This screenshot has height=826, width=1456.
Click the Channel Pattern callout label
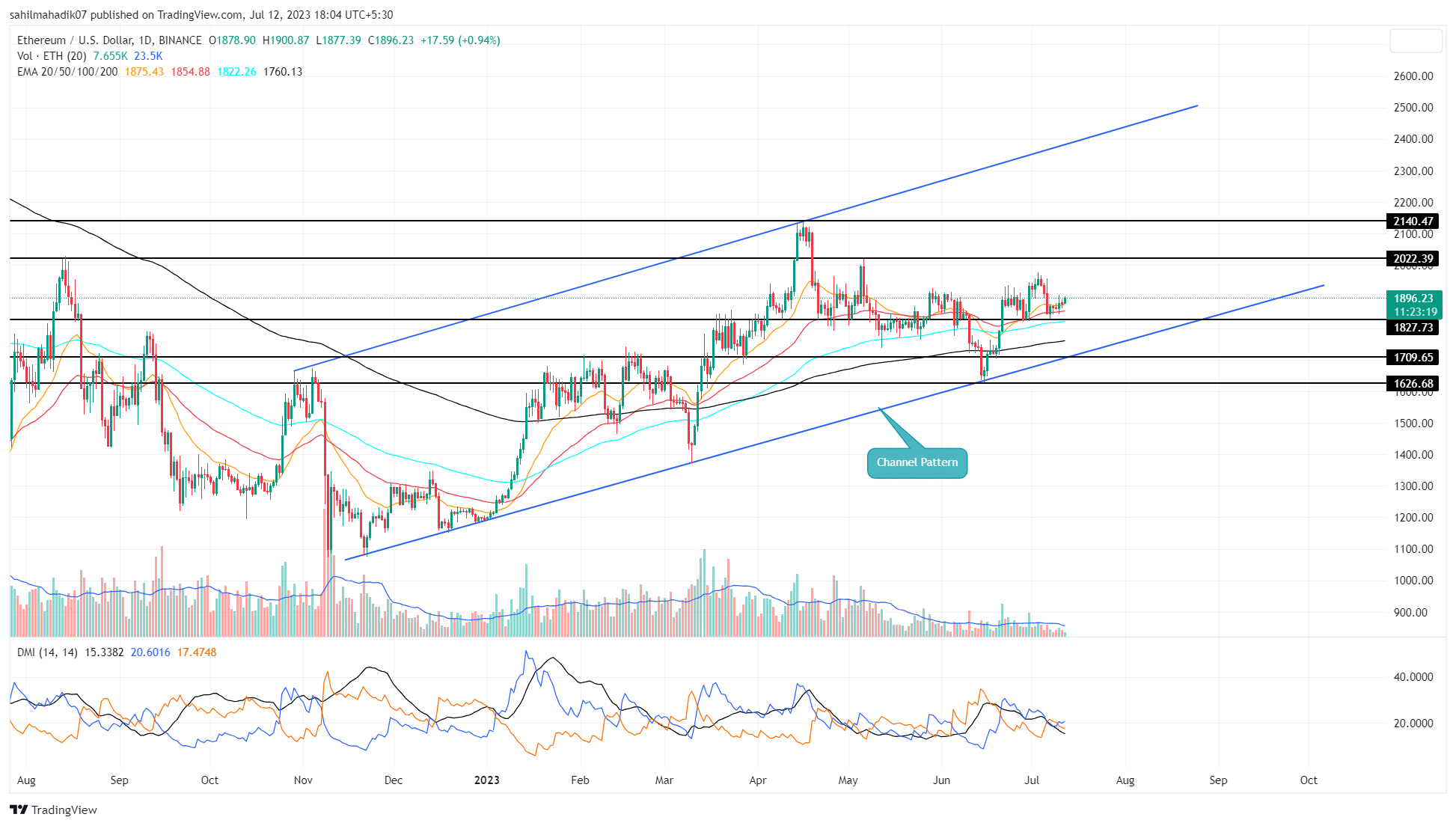(917, 462)
